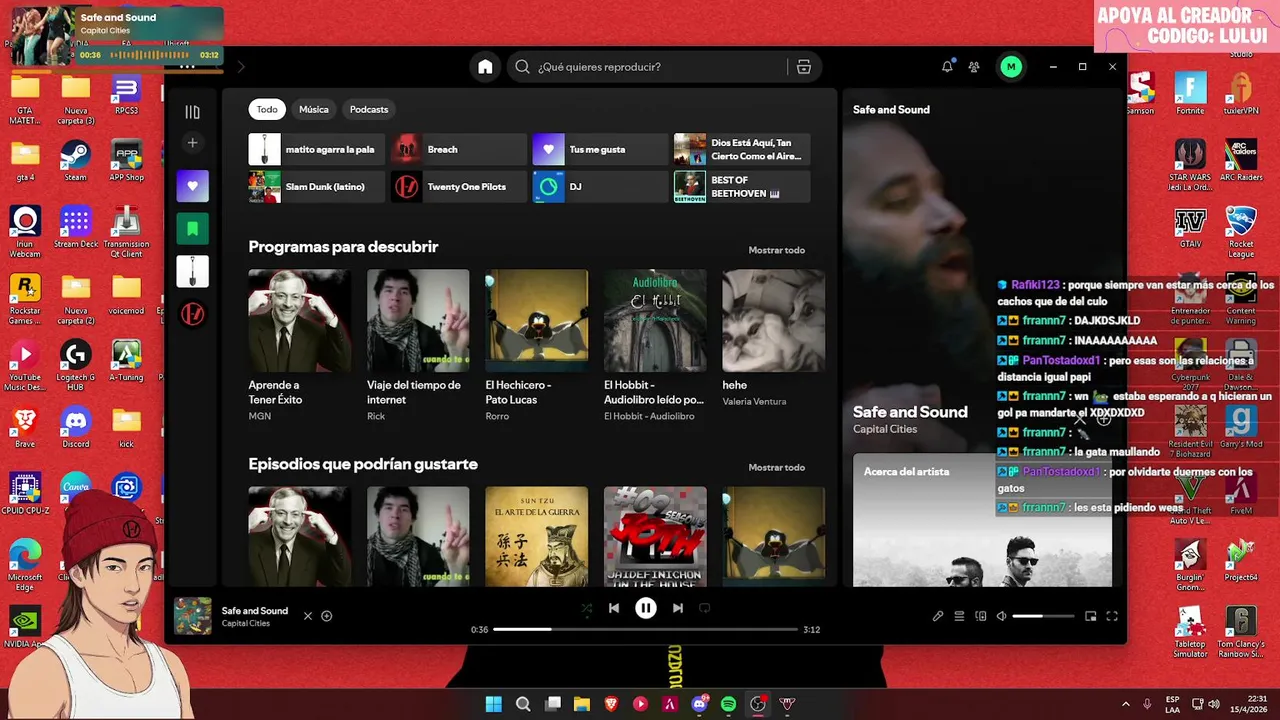Open Dios Está Aquí shortcut tile
The image size is (1280, 720).
click(x=742, y=149)
